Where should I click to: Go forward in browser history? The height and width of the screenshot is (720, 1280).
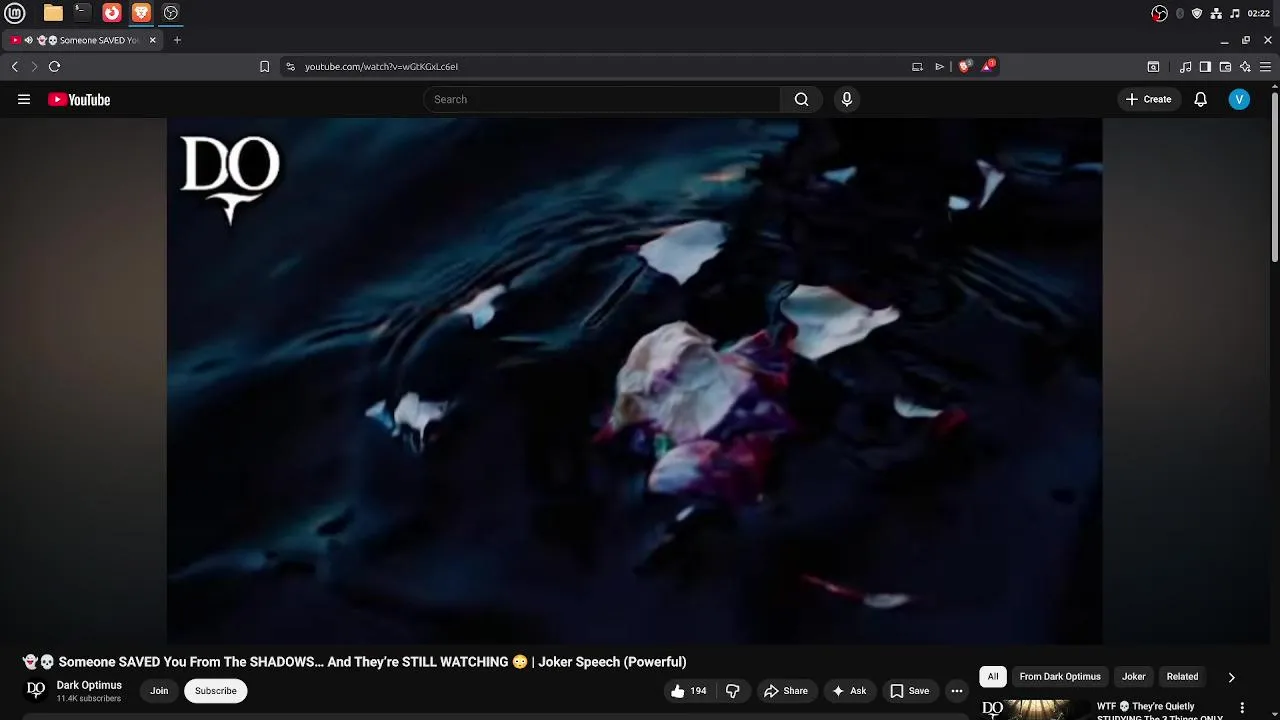click(34, 67)
